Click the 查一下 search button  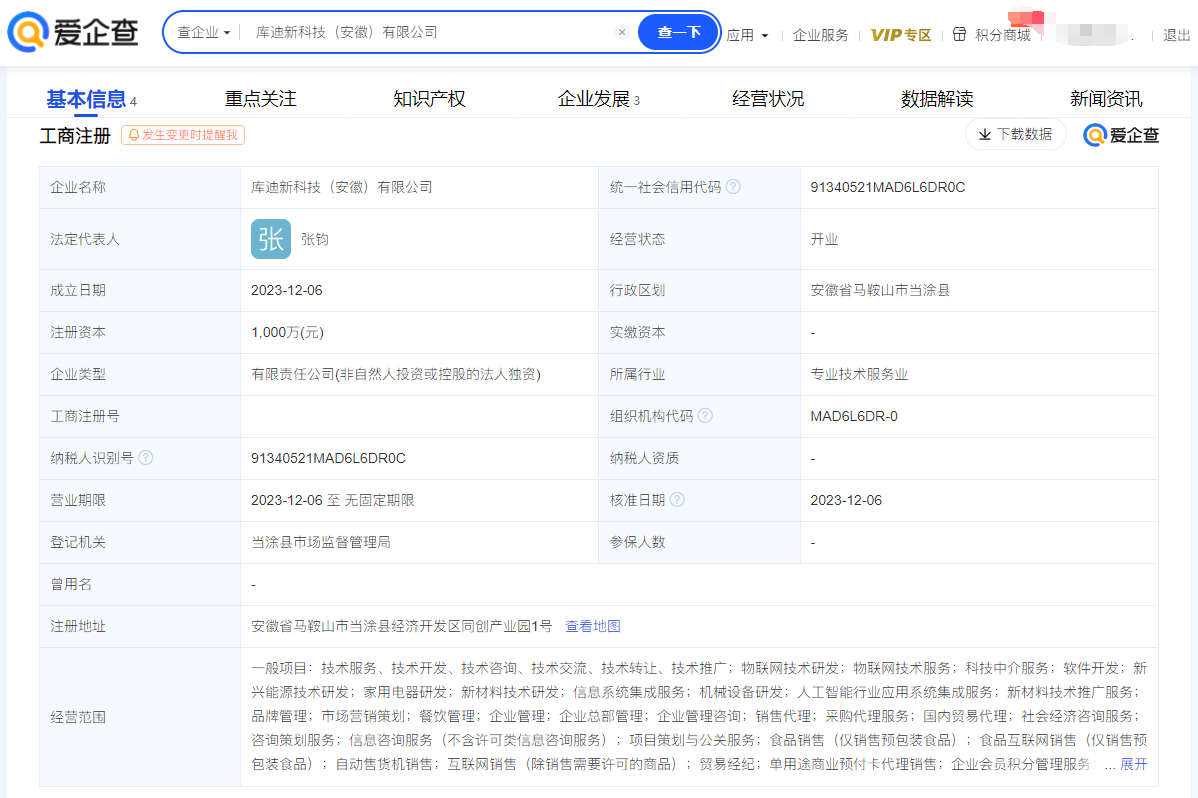tap(678, 32)
